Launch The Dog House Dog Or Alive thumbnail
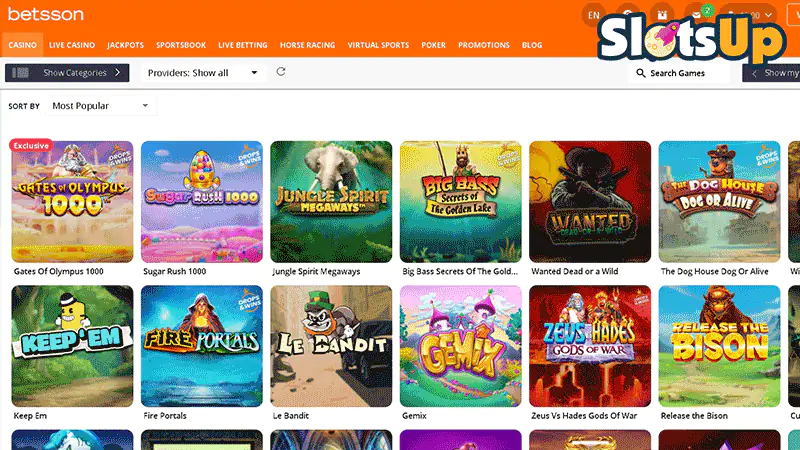This screenshot has height=450, width=800. coord(719,202)
